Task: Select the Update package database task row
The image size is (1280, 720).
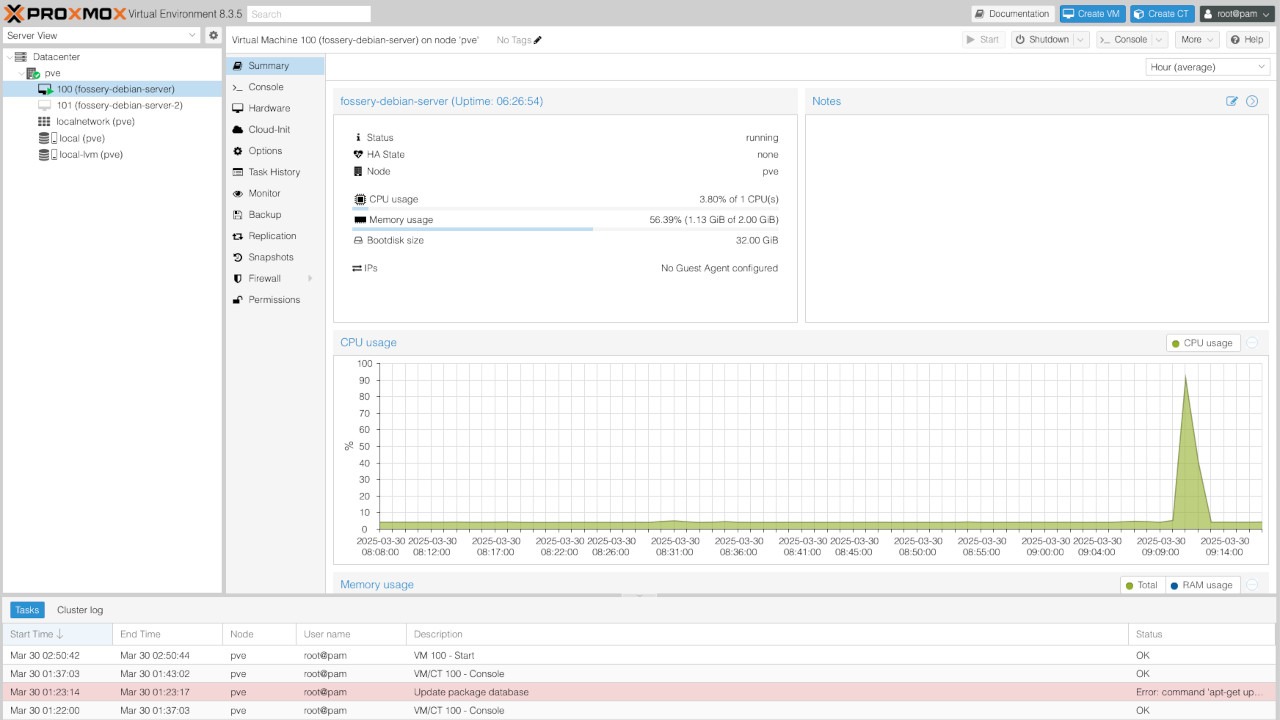Action: (640, 692)
